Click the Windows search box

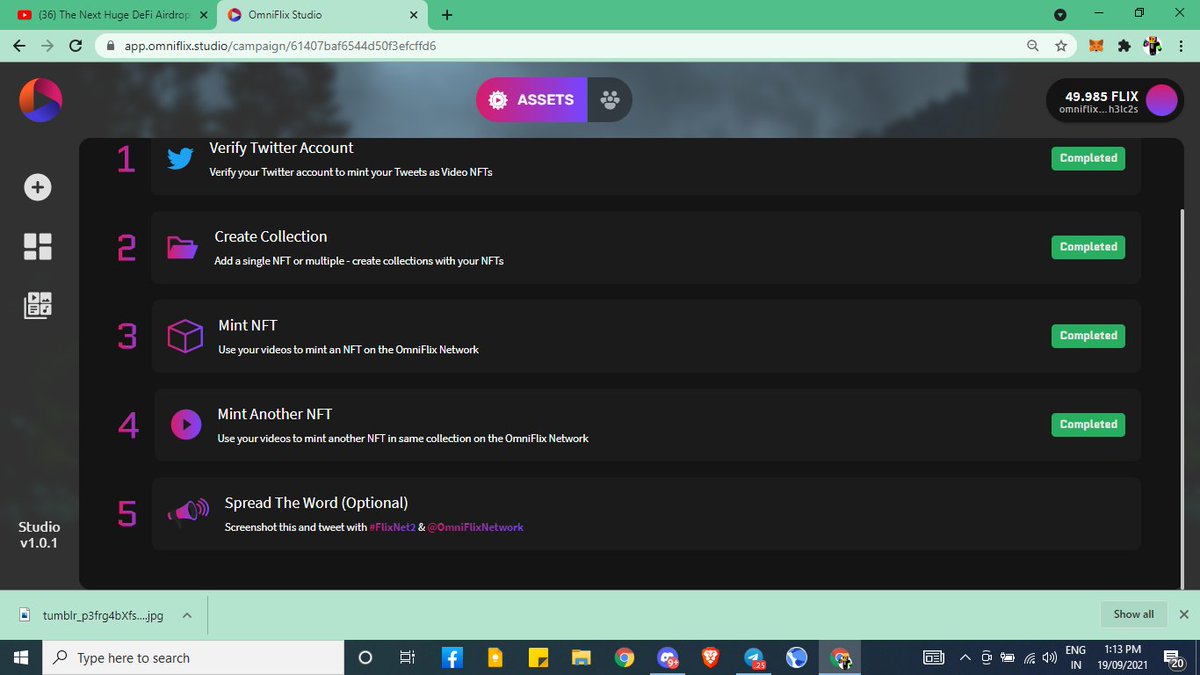[x=191, y=657]
